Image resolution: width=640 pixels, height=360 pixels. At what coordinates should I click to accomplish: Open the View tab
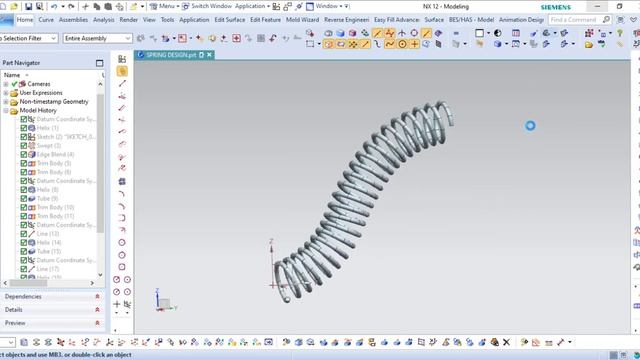pos(149,20)
